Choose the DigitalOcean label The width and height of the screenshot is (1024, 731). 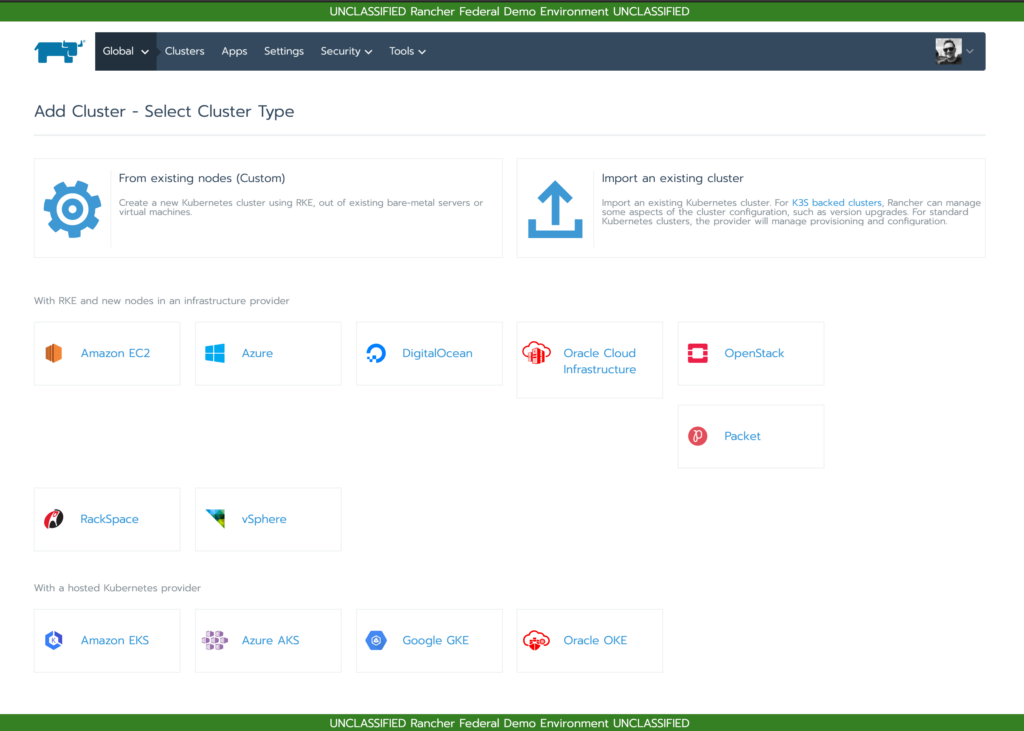(437, 353)
